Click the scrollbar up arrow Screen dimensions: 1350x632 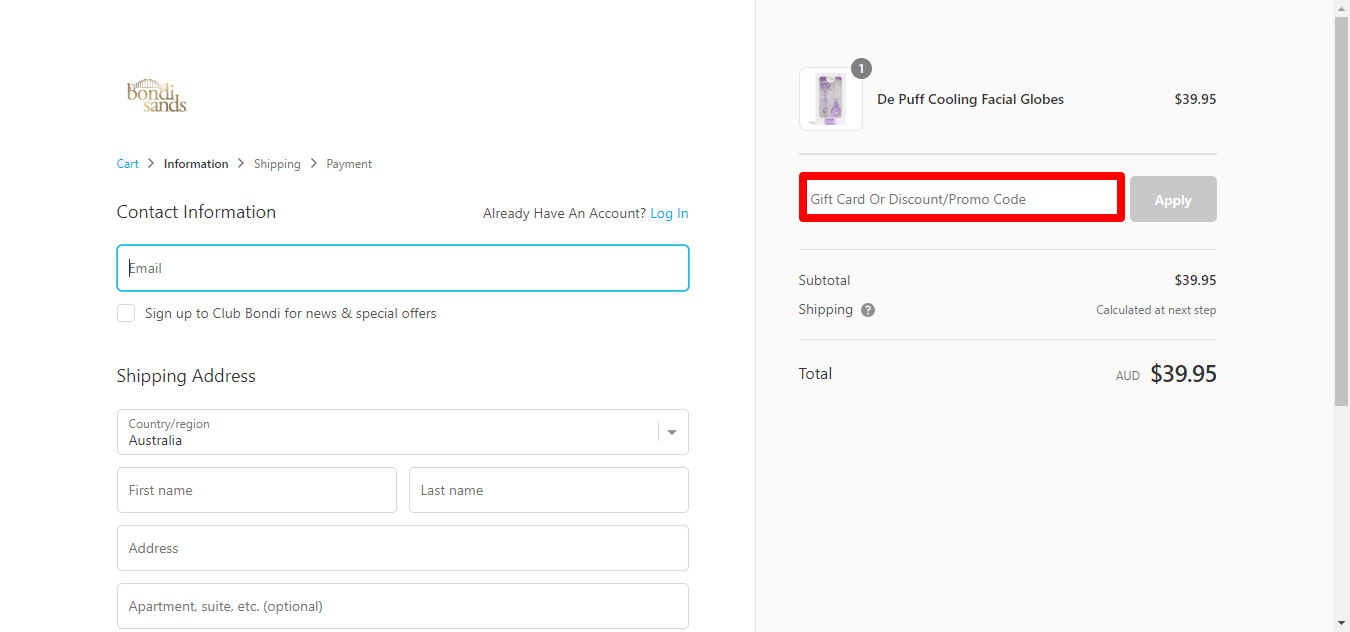1341,8
